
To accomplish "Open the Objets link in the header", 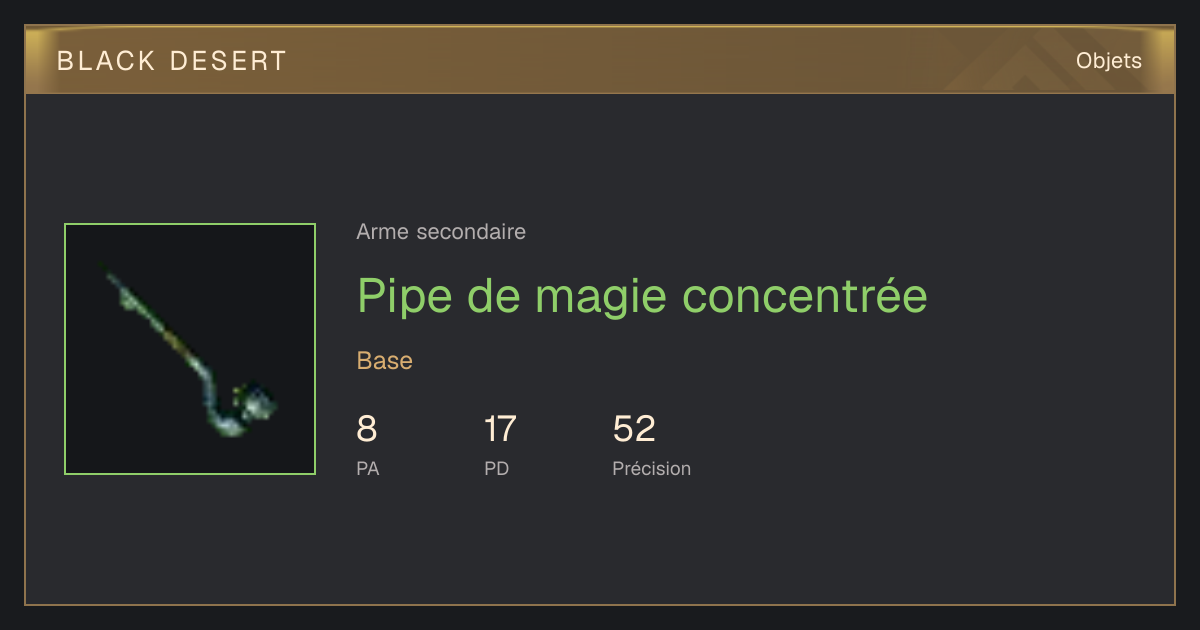I will pos(1108,61).
